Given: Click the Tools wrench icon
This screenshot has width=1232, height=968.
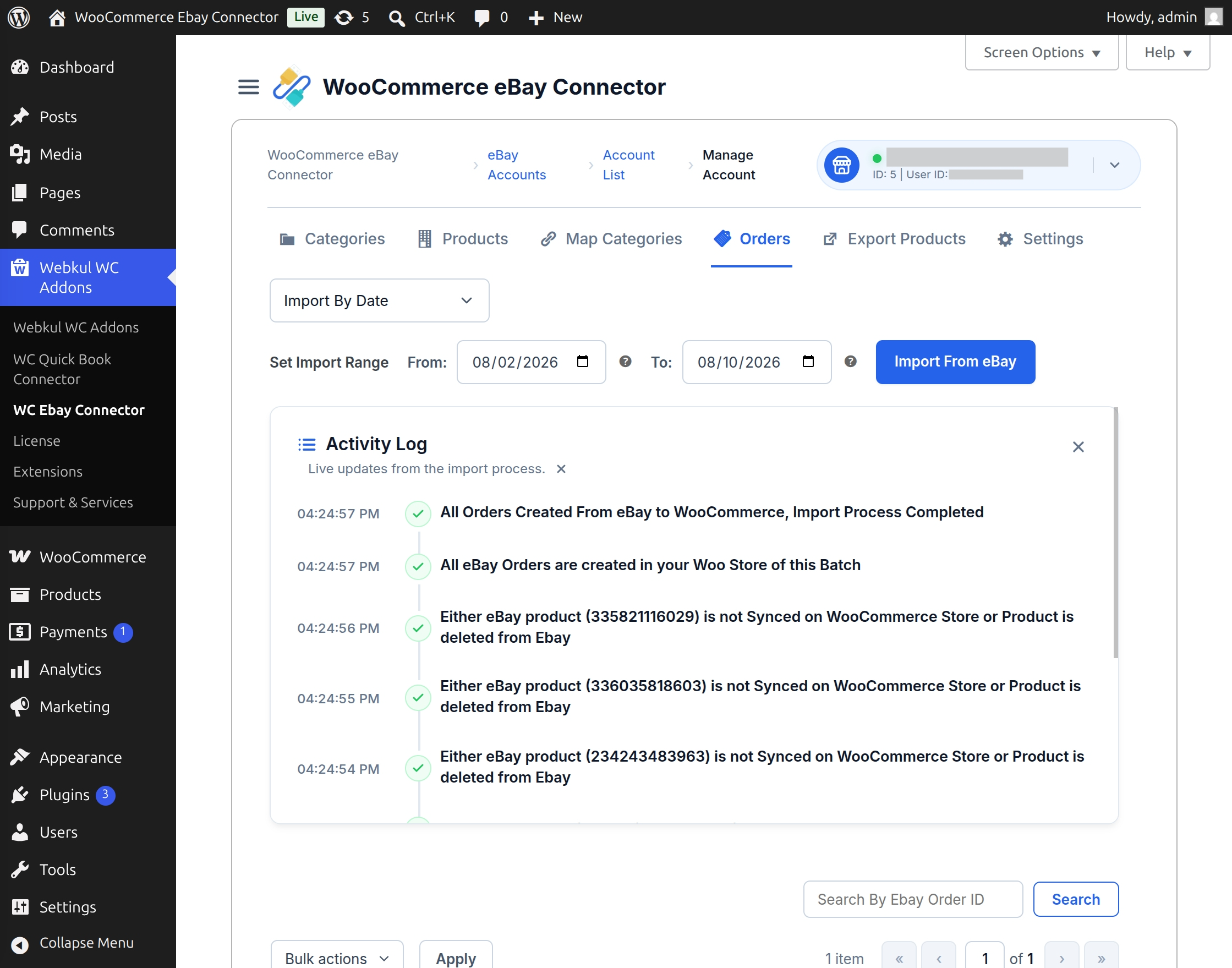Looking at the screenshot, I should point(20,869).
